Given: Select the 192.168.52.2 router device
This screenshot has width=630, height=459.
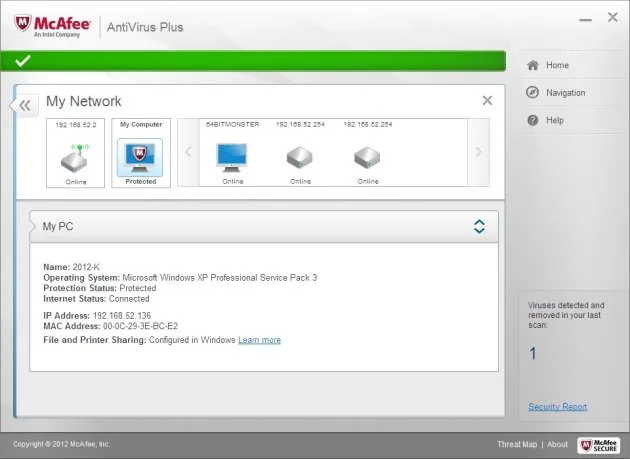Looking at the screenshot, I should click(76, 153).
